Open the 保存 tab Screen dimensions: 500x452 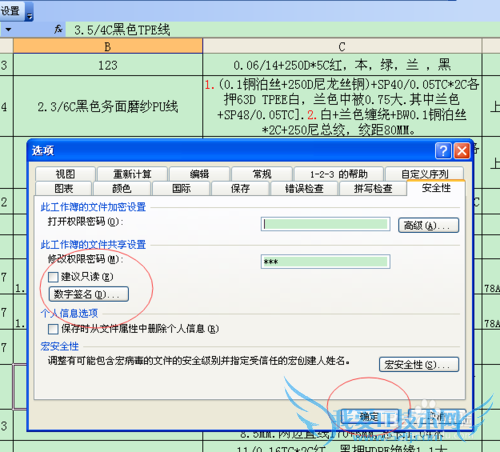pyautogui.click(x=240, y=188)
